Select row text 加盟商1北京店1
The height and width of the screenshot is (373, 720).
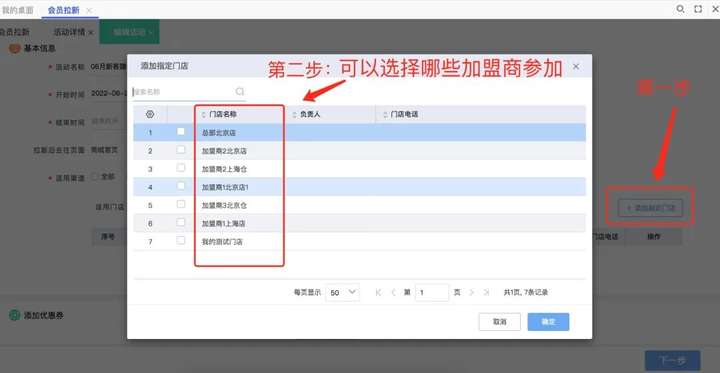[x=225, y=187]
